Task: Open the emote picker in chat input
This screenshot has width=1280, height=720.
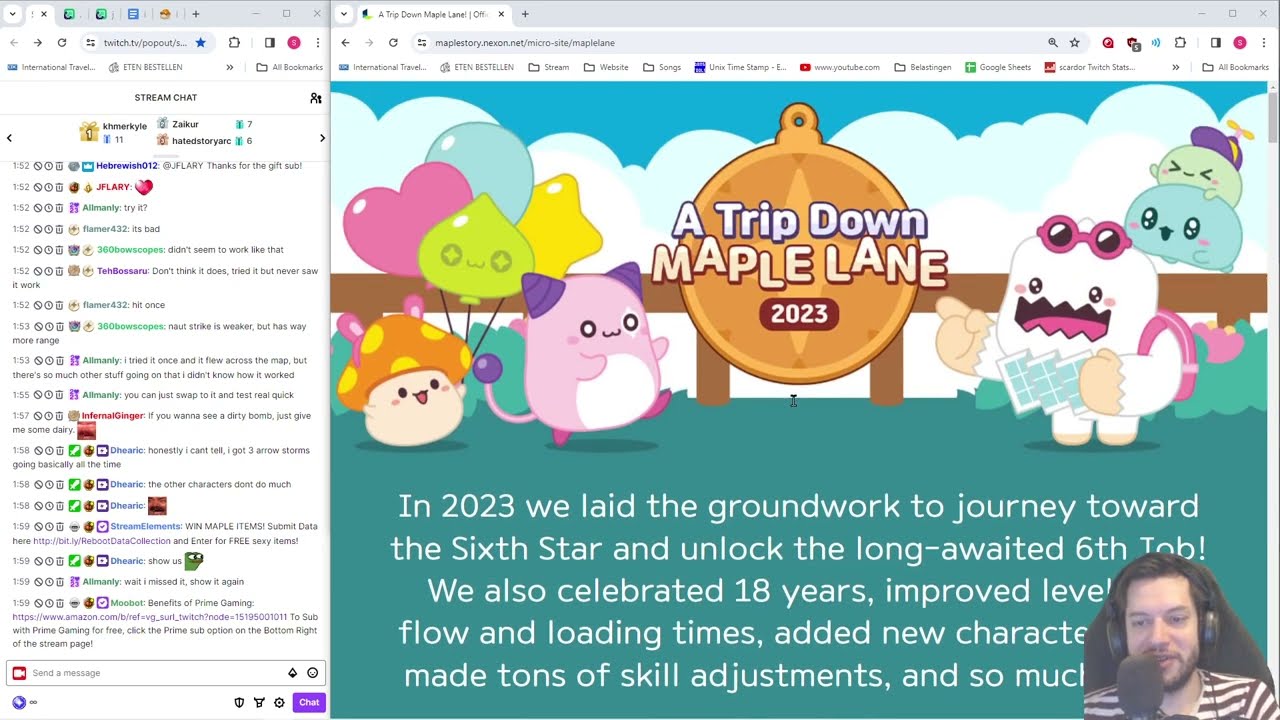Action: (x=313, y=673)
